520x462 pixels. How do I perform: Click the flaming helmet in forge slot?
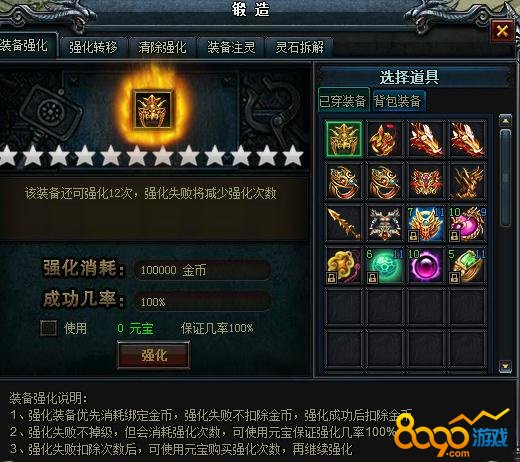153,109
